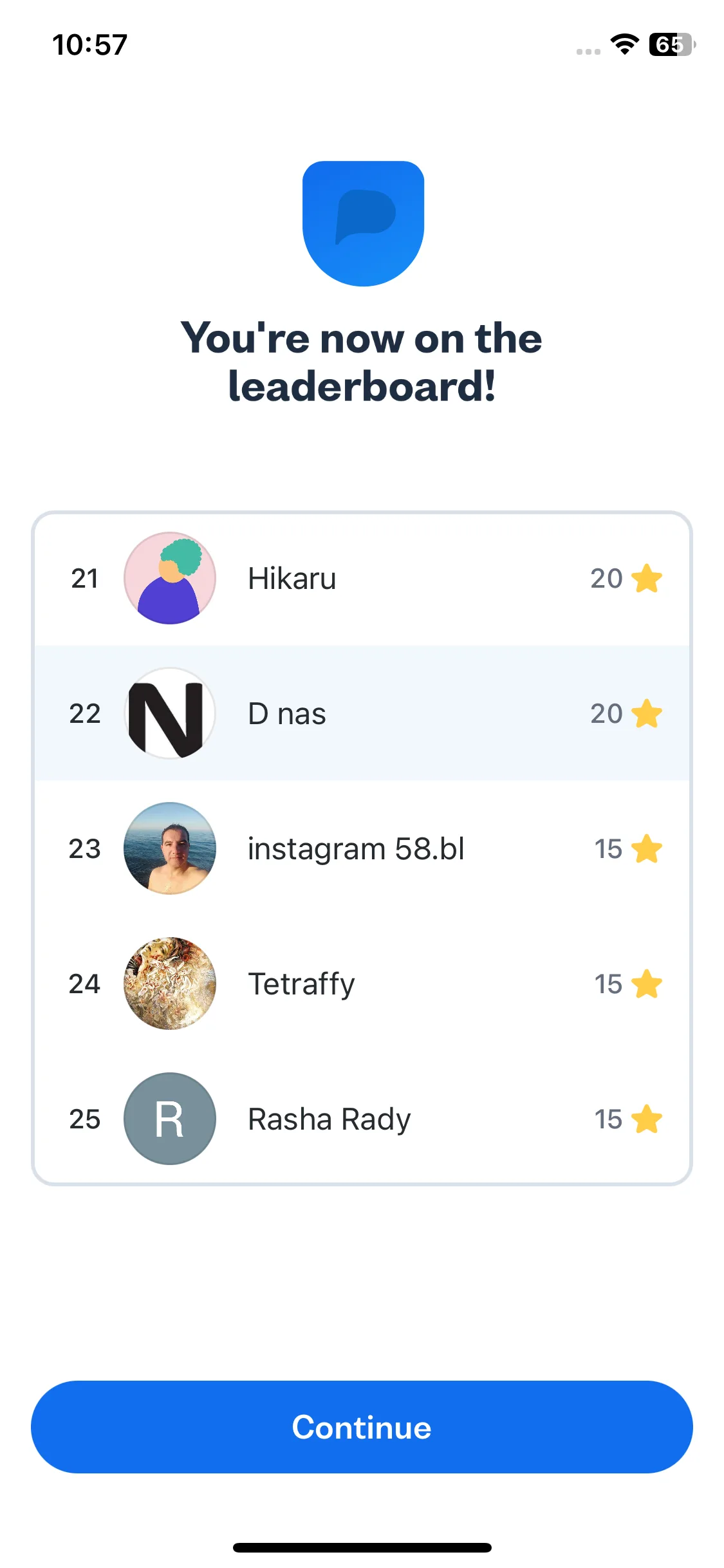Tap the rank number 22
724x1568 pixels.
coord(85,713)
